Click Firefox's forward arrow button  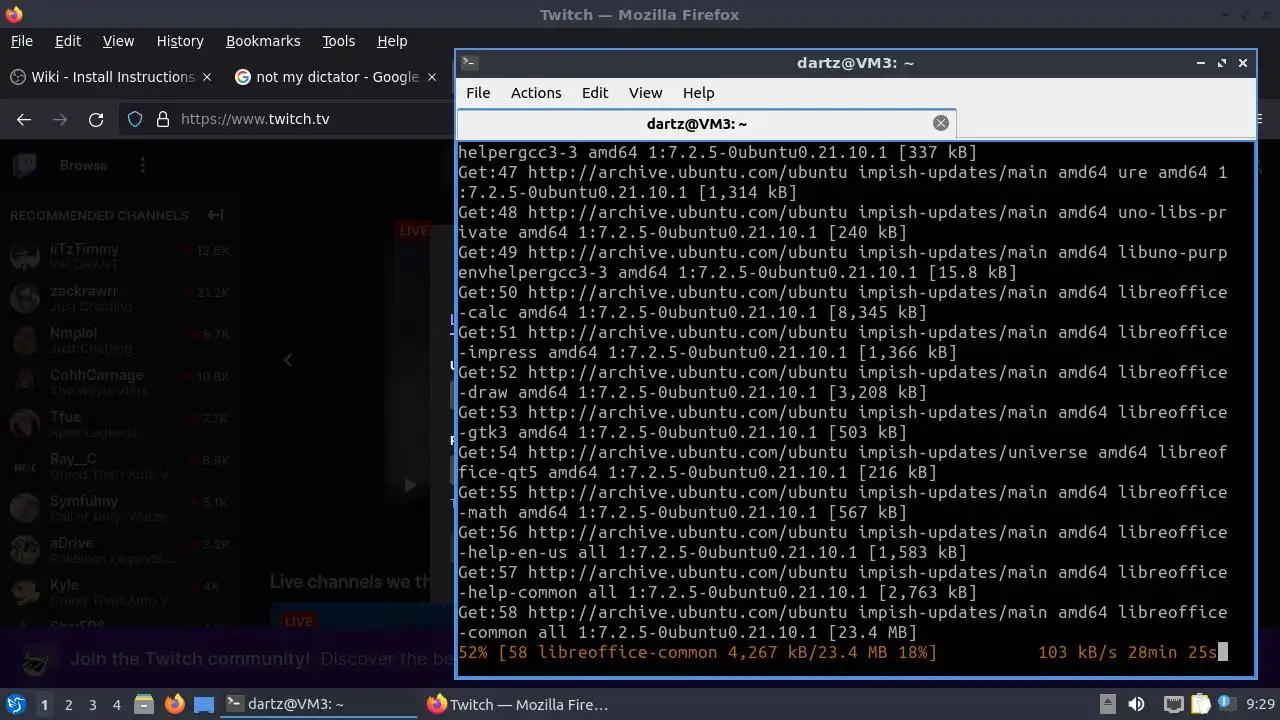[60, 119]
